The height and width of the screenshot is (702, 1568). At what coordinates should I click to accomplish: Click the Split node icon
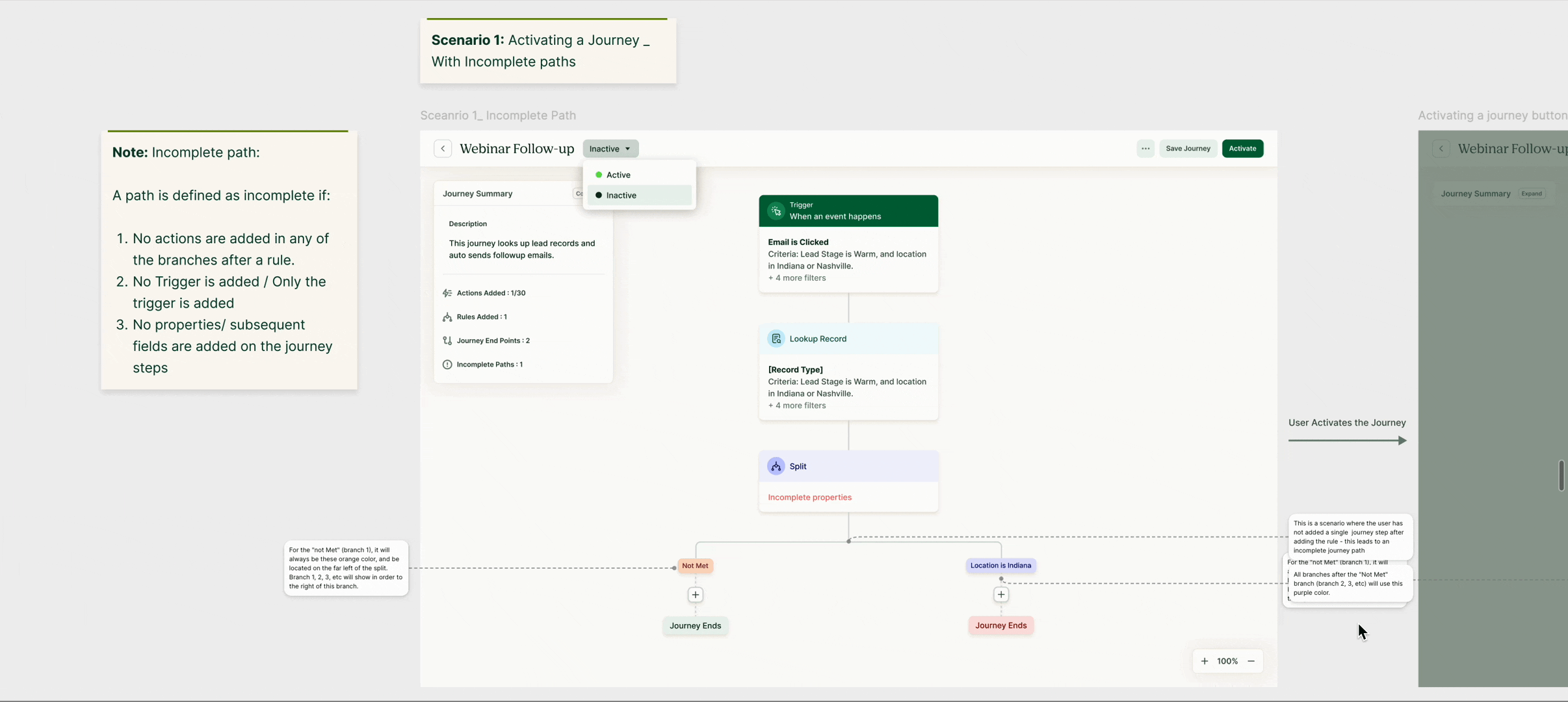(776, 466)
